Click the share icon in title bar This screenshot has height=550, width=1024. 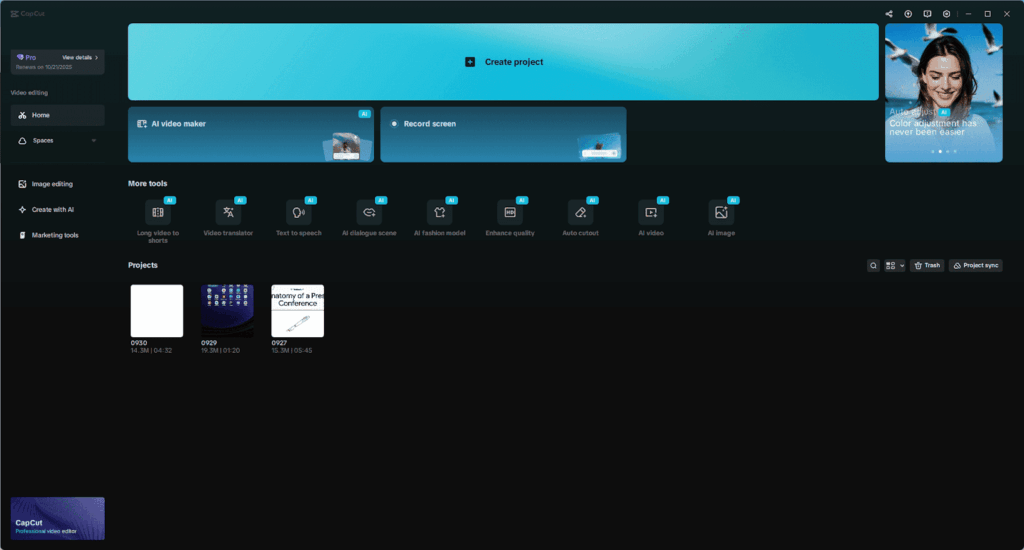(x=889, y=14)
